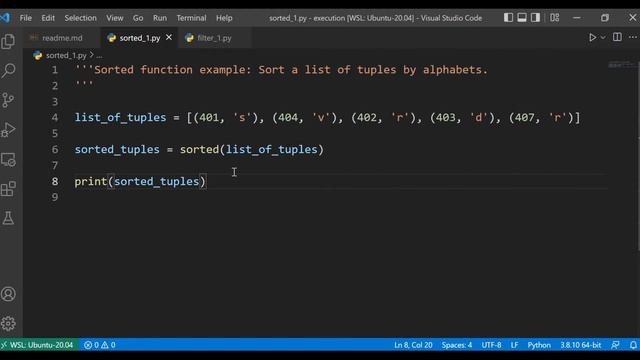
Task: Open Customize Layout icon
Action: pyautogui.click(x=554, y=18)
